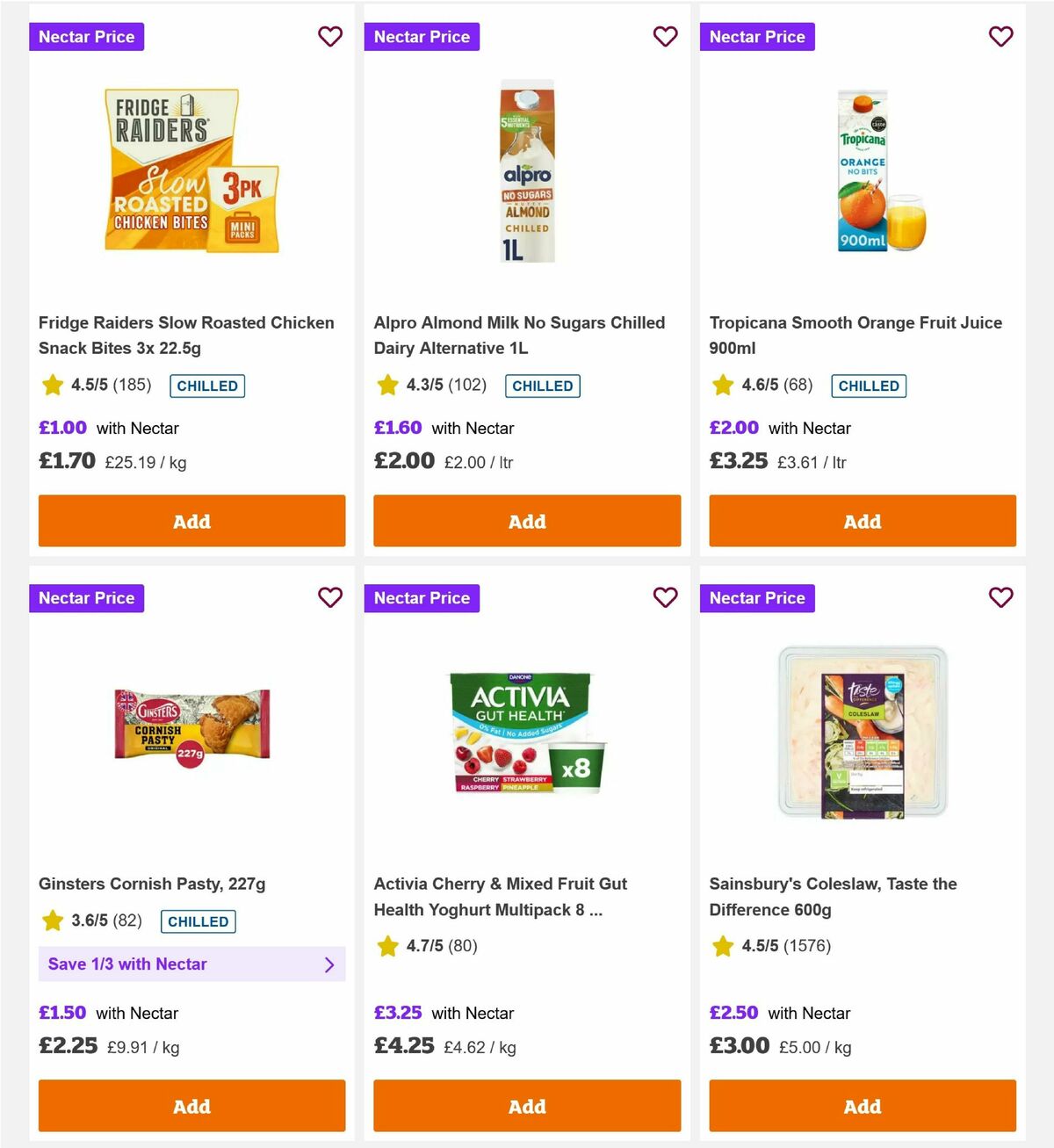Click the Nectar Price label on the coleslaw
The image size is (1054, 1148).
pyautogui.click(x=757, y=598)
